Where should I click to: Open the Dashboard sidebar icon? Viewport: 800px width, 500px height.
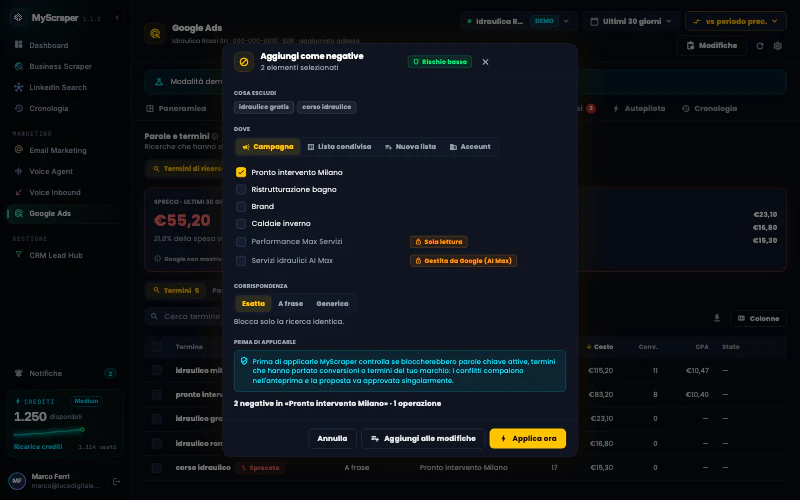pyautogui.click(x=19, y=45)
